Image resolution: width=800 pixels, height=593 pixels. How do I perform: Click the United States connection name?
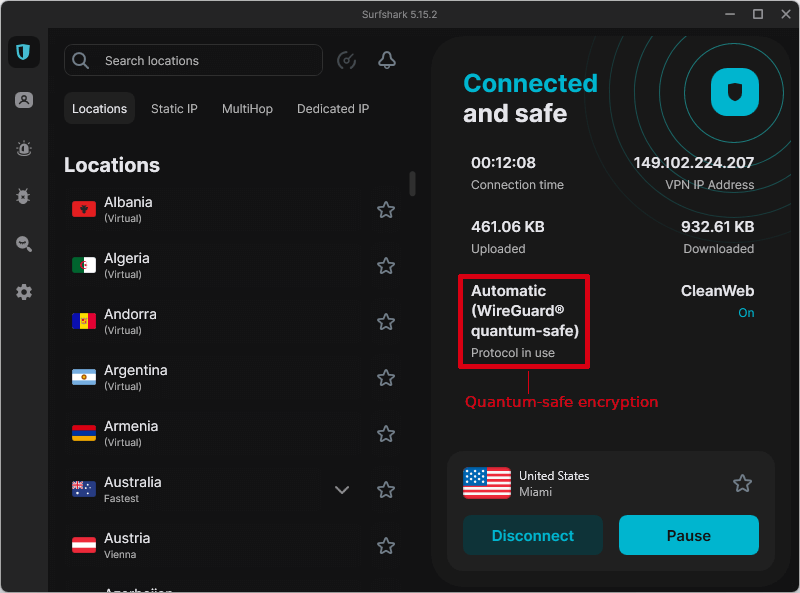click(554, 476)
